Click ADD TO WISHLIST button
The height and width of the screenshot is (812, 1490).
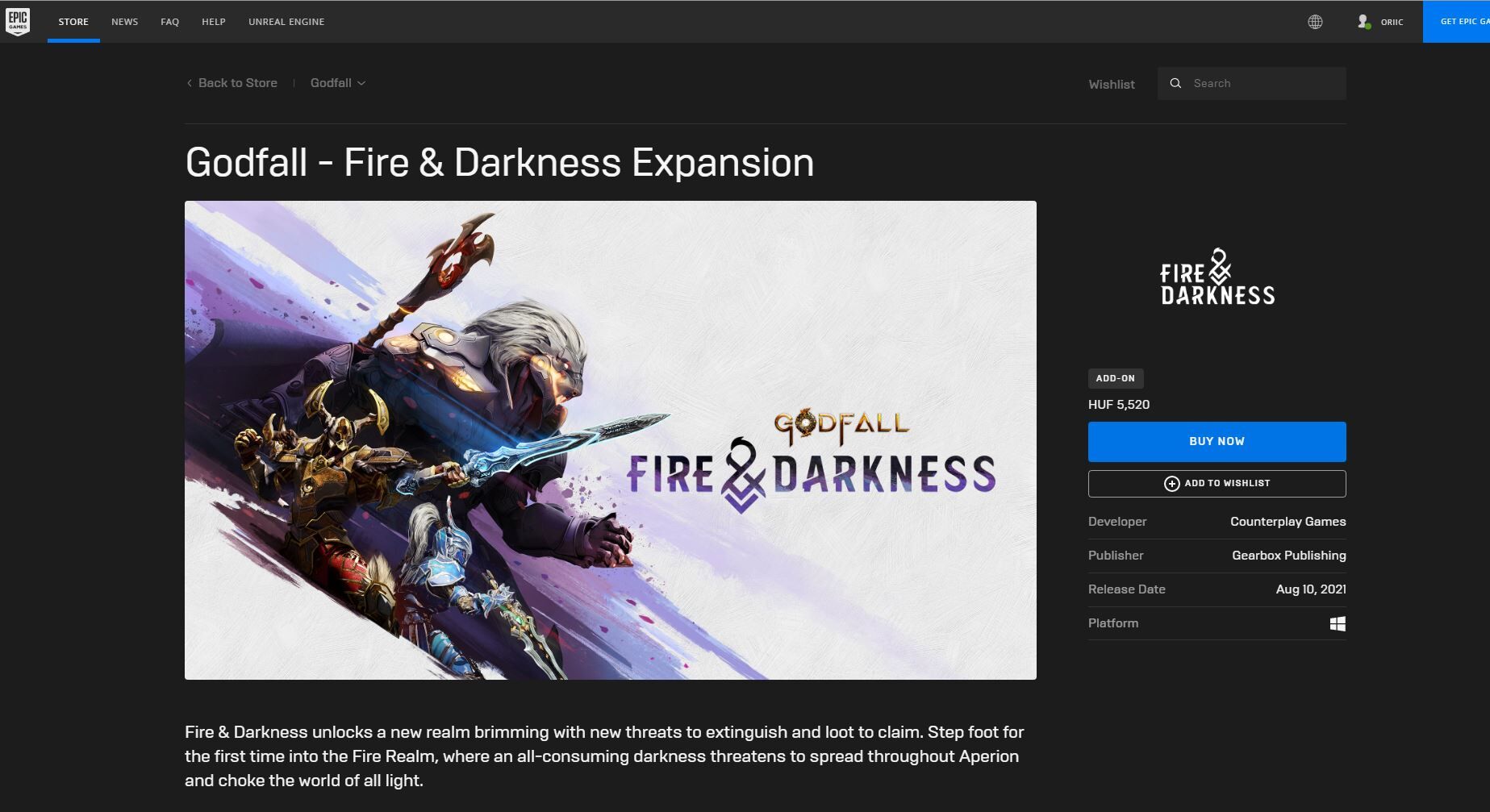[1217, 484]
